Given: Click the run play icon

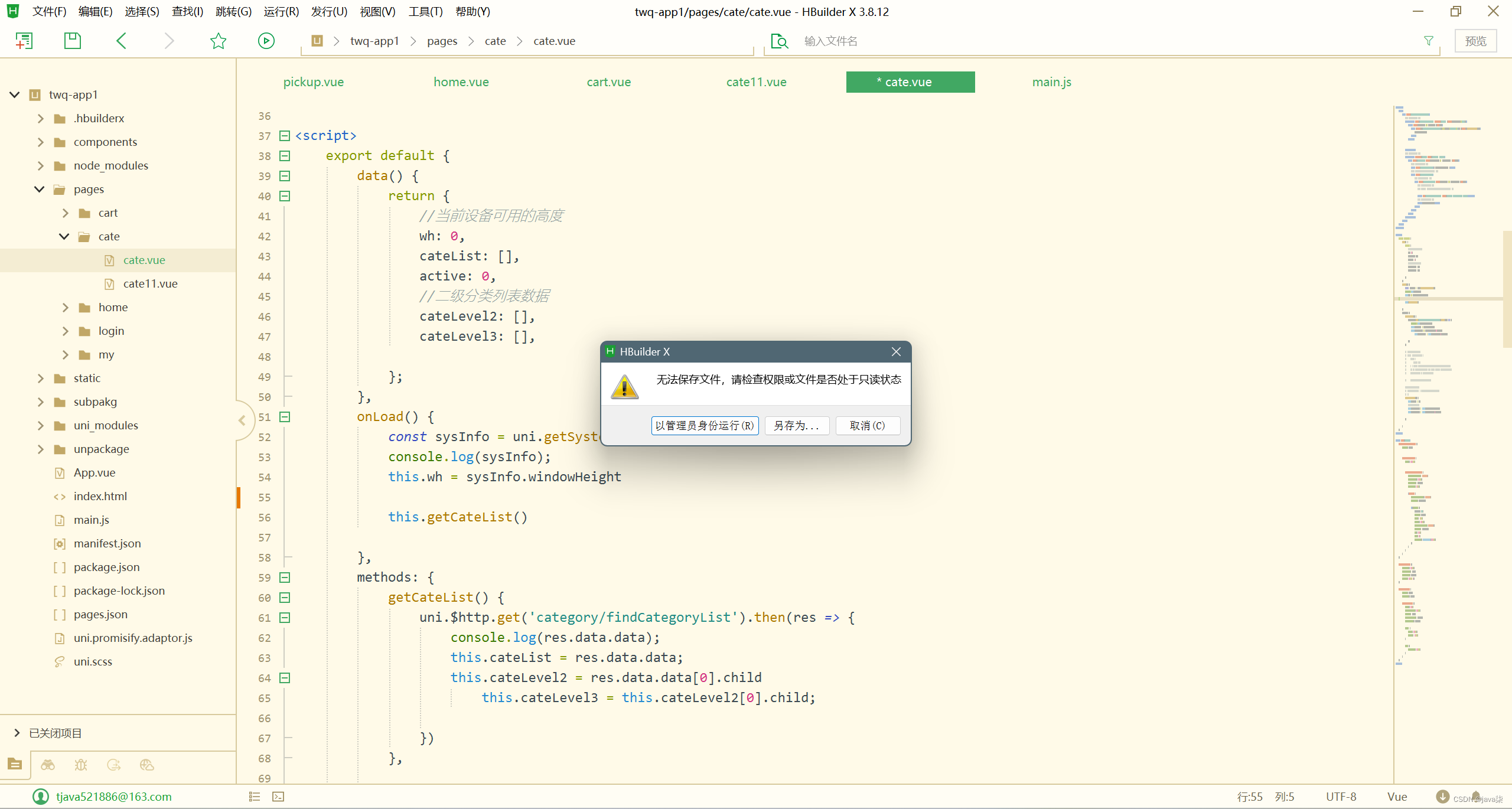Looking at the screenshot, I should pyautogui.click(x=266, y=41).
